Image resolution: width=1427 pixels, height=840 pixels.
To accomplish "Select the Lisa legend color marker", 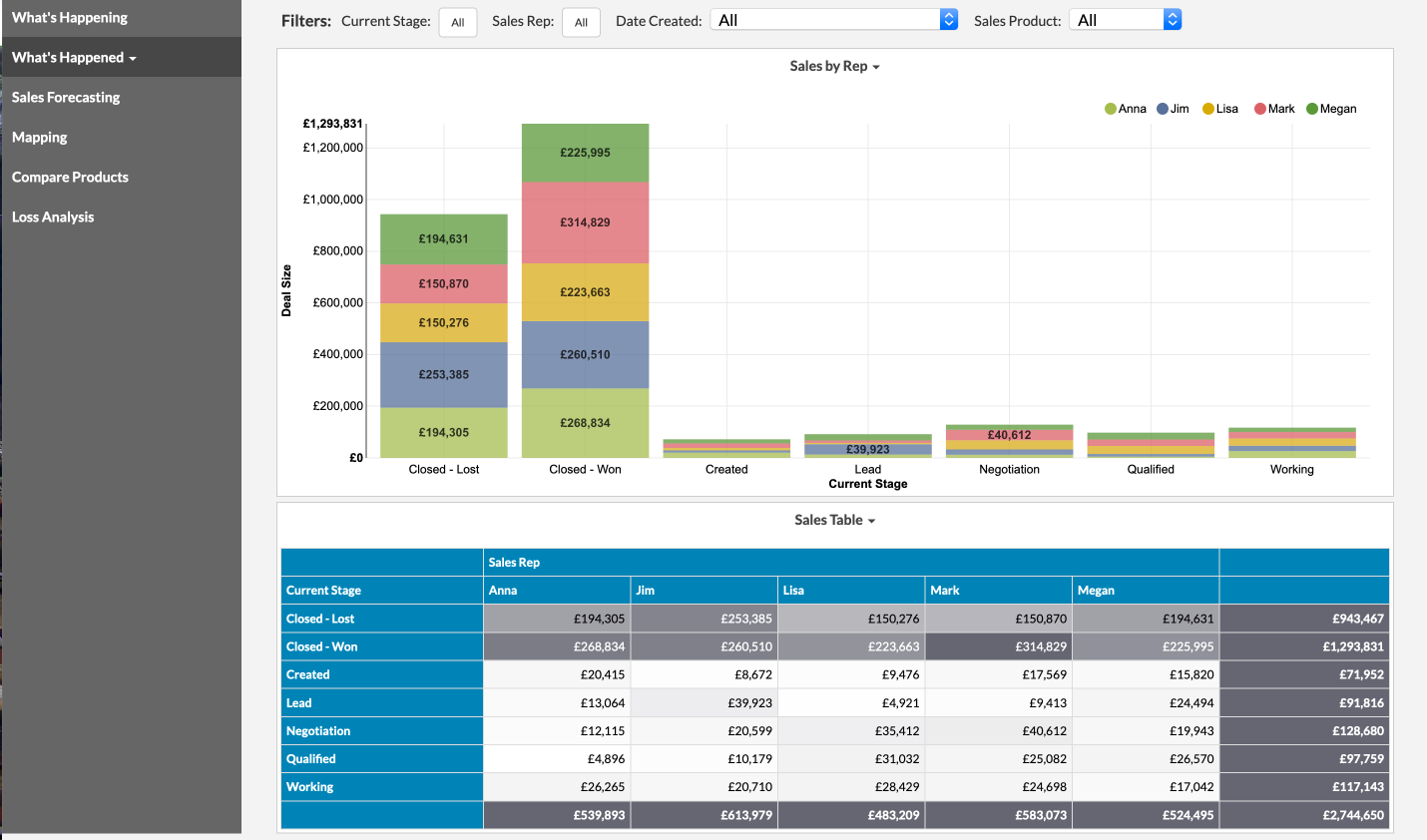I will [1206, 108].
